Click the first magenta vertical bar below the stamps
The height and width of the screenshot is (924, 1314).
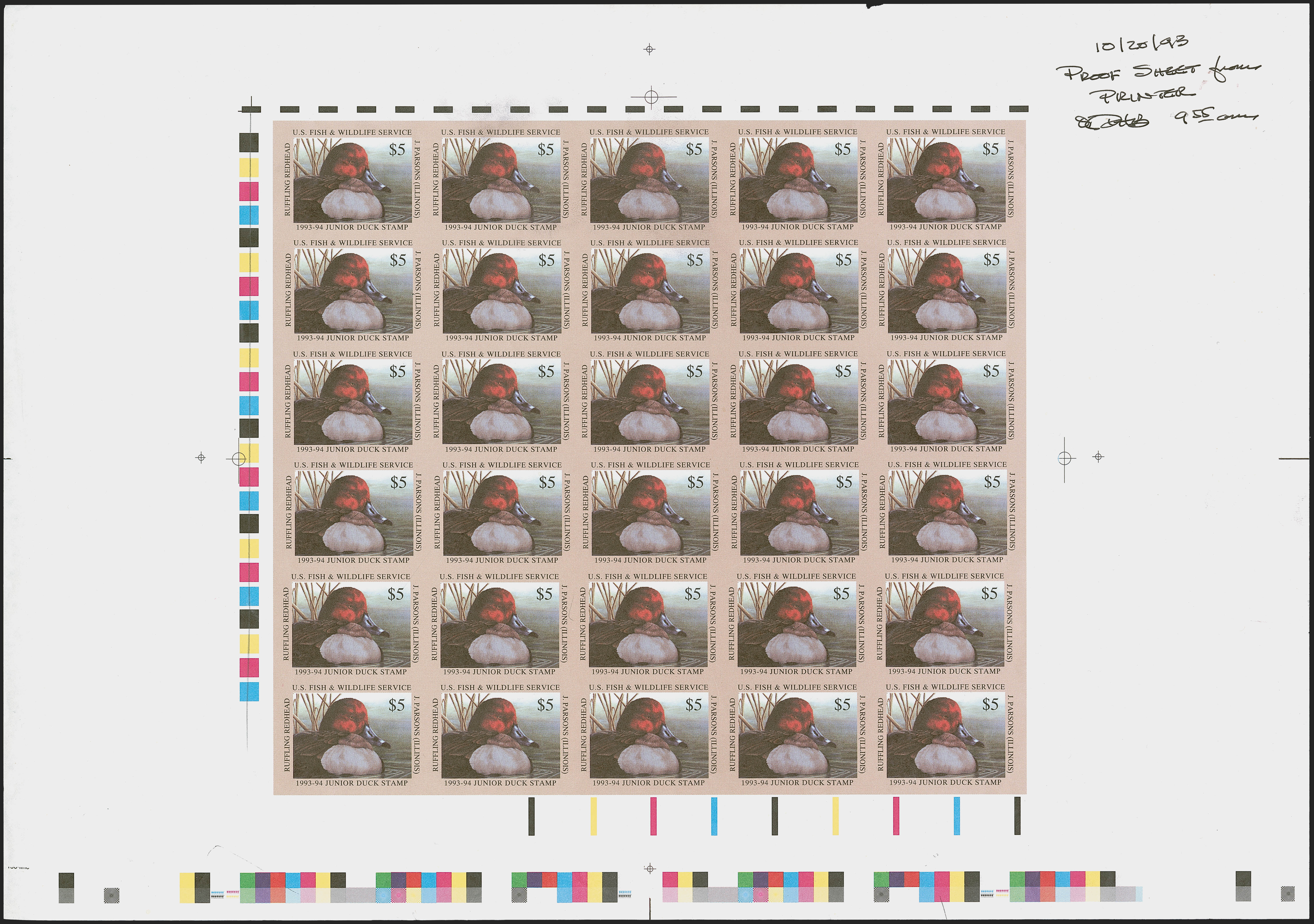[x=653, y=816]
